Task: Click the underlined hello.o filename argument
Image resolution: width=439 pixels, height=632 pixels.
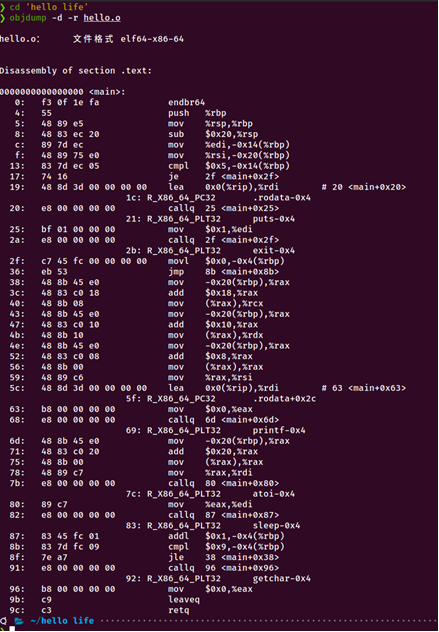Action: (x=102, y=18)
